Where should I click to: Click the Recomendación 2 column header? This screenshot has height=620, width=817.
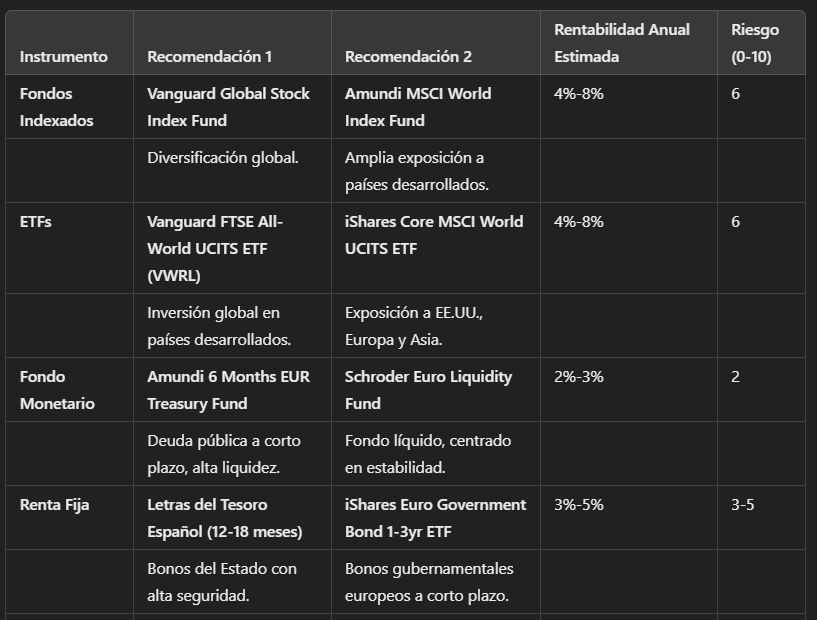click(408, 56)
